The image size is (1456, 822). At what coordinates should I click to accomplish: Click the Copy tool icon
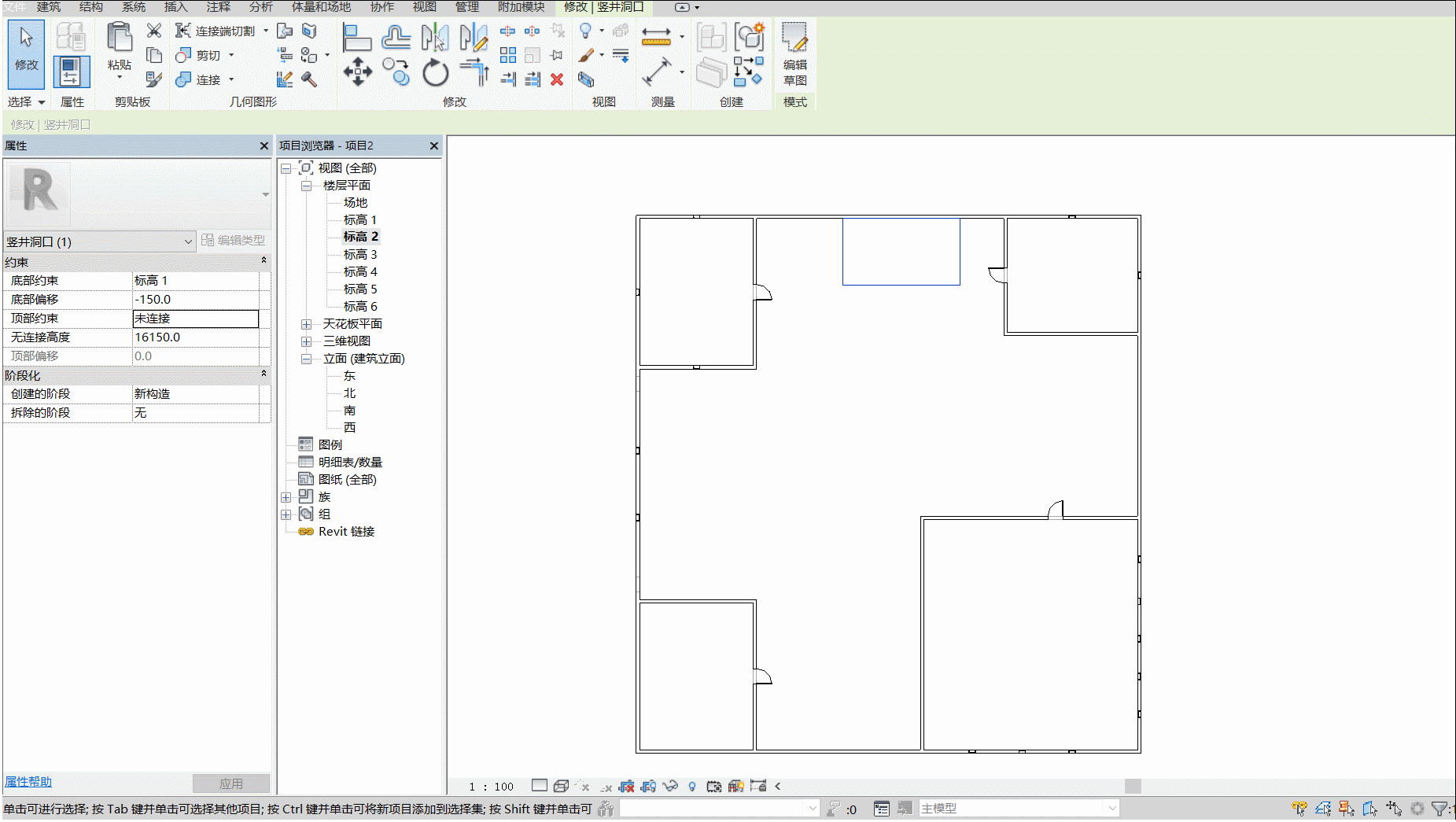click(x=396, y=72)
